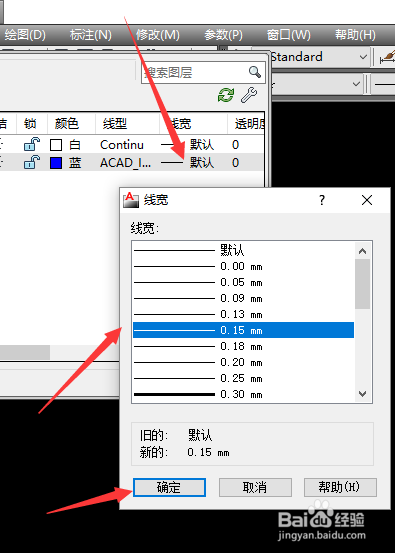The height and width of the screenshot is (553, 395).
Task: Click the 帮助(H) button in dialog
Action: pyautogui.click(x=340, y=487)
